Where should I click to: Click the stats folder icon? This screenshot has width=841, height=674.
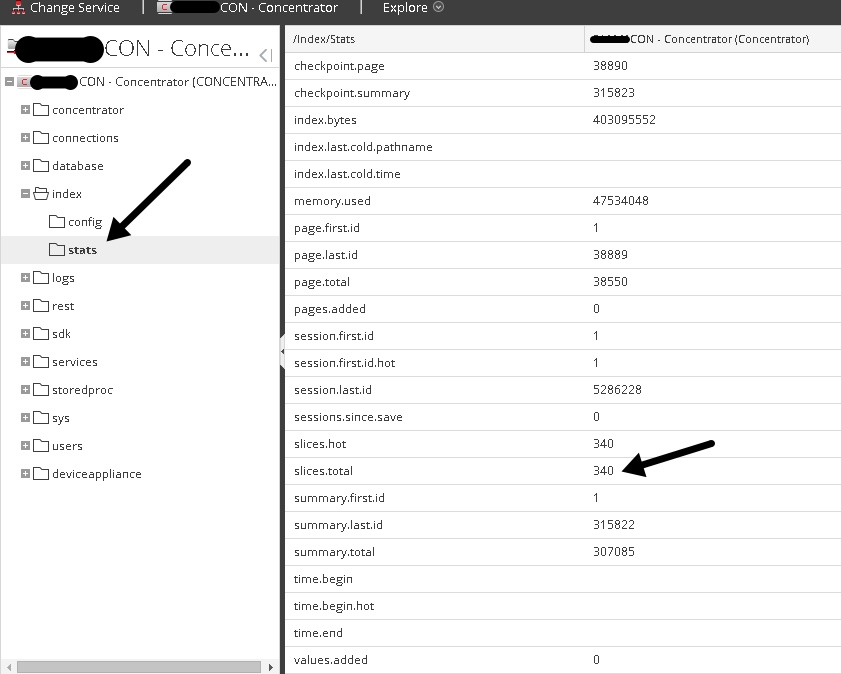[57, 249]
